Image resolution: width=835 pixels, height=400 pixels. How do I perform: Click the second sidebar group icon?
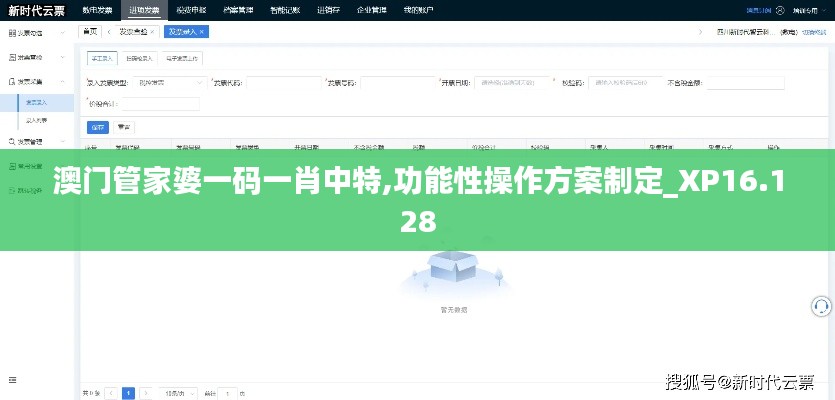[x=12, y=57]
